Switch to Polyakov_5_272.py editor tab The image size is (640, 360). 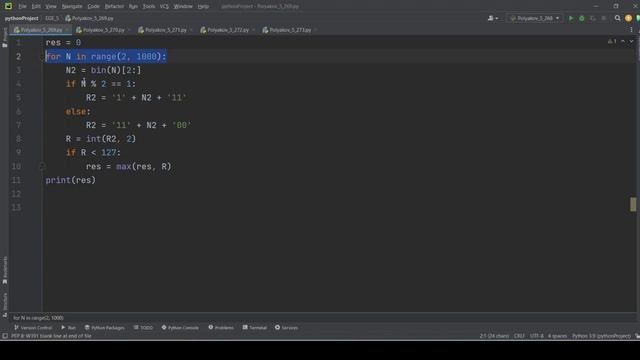pos(227,30)
